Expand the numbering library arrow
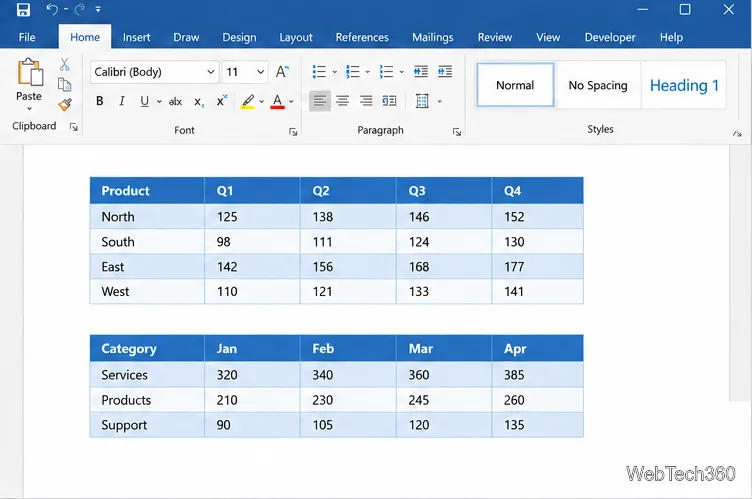The image size is (752, 499). coord(367,72)
